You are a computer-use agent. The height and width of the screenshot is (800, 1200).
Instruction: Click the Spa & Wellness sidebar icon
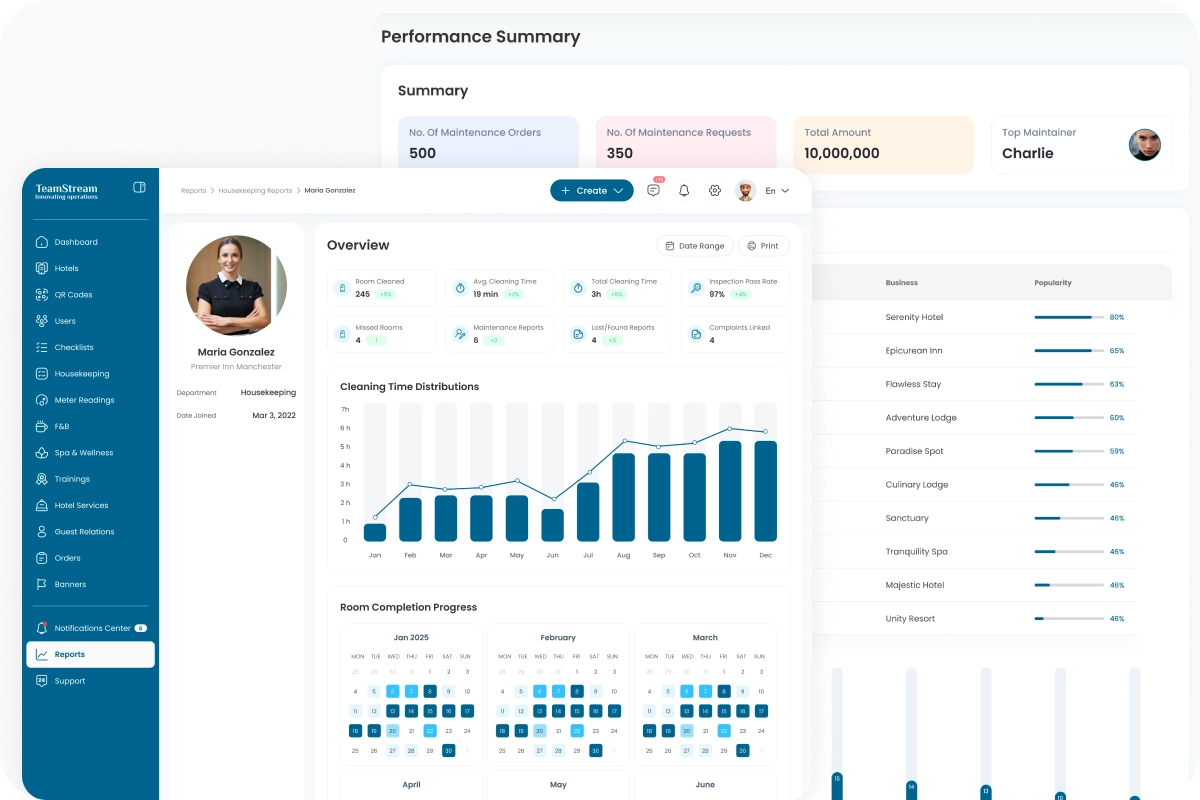(x=41, y=453)
